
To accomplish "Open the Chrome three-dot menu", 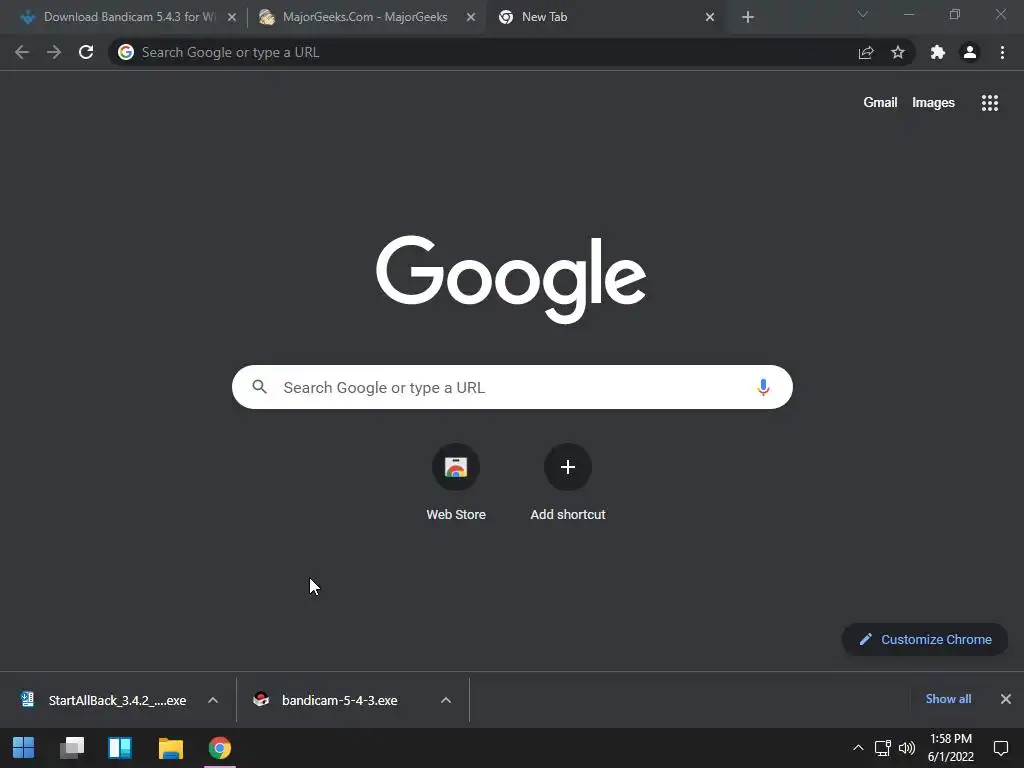I will click(x=1002, y=52).
